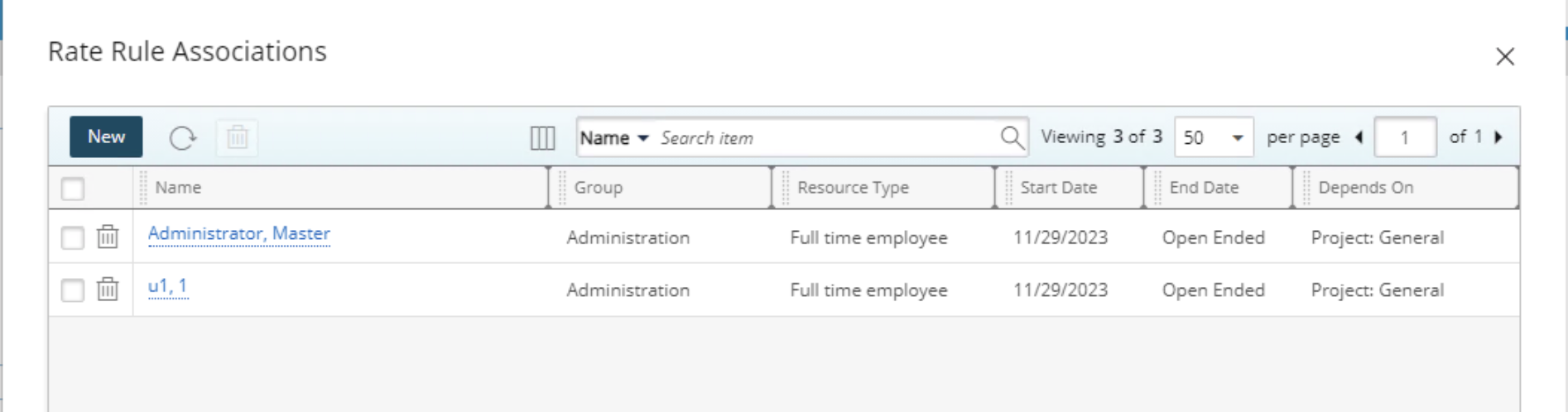1568x412 pixels.
Task: Open the column chooser icon
Action: pos(542,138)
